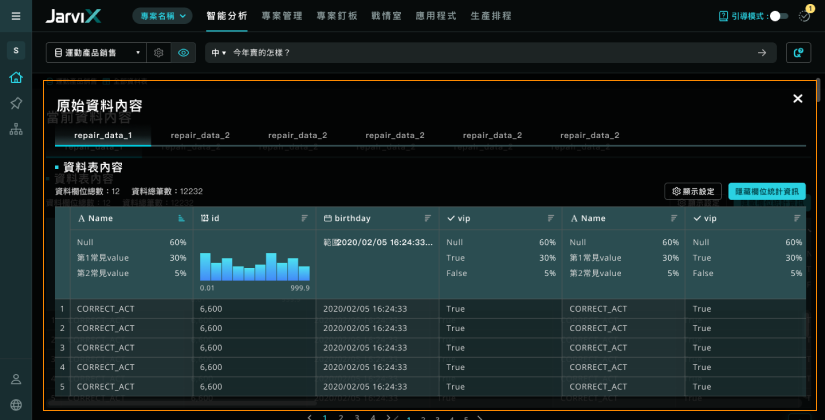Click the 資料欄位總數：12 label

coord(87,191)
